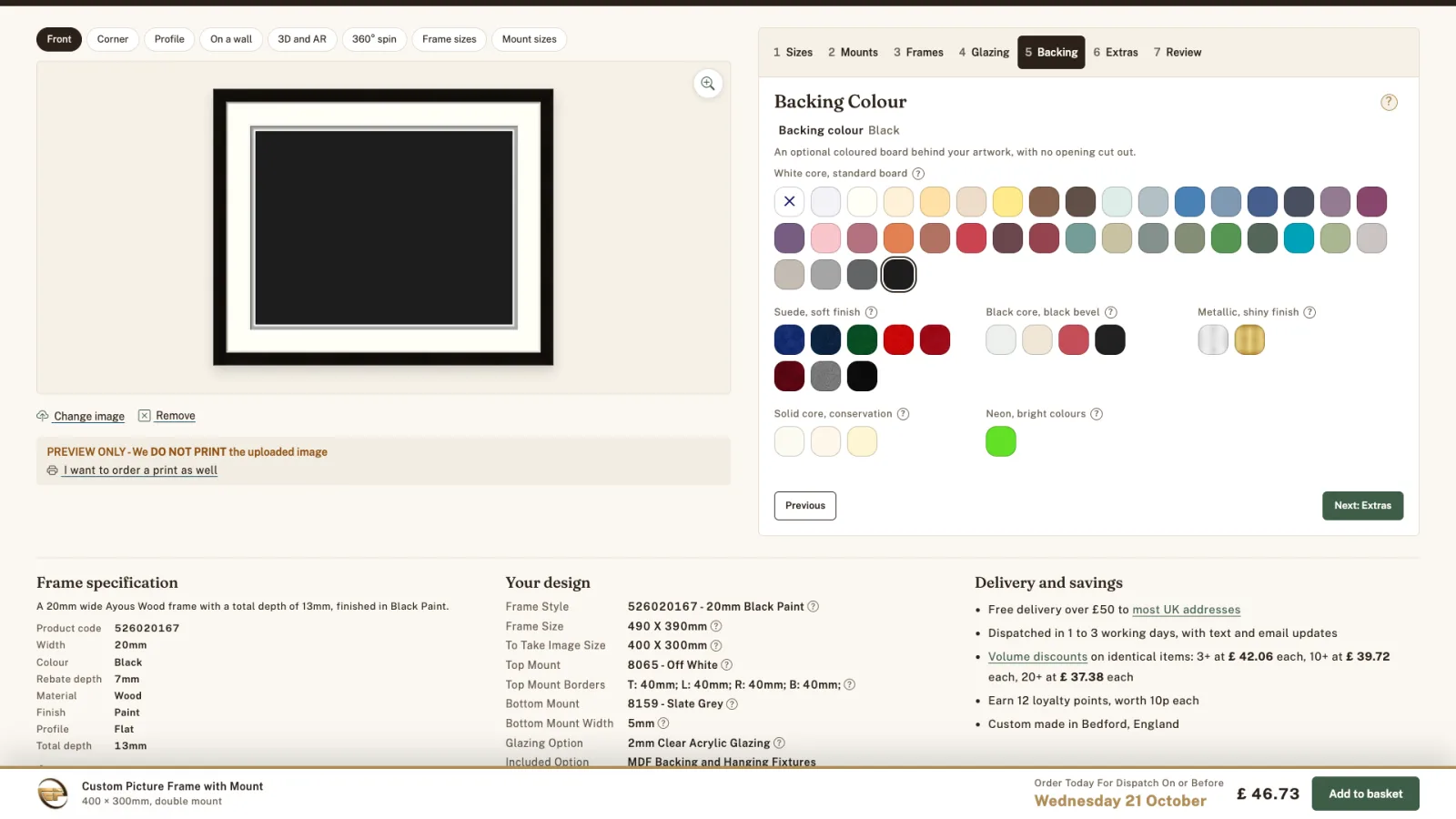The width and height of the screenshot is (1456, 819).
Task: Click the magnifier zoom icon on preview
Action: 708,84
